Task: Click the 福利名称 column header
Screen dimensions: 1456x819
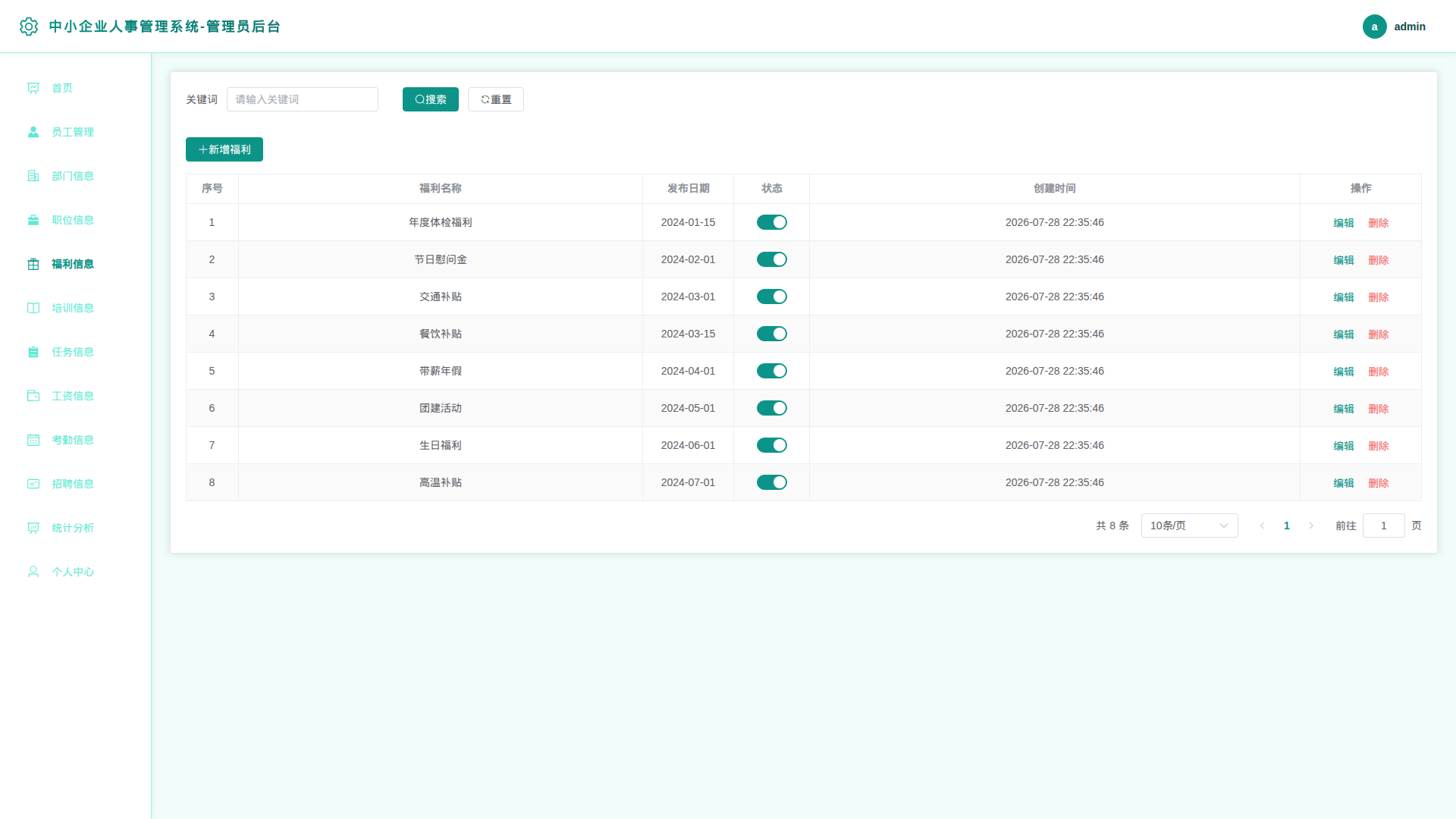Action: pyautogui.click(x=440, y=188)
